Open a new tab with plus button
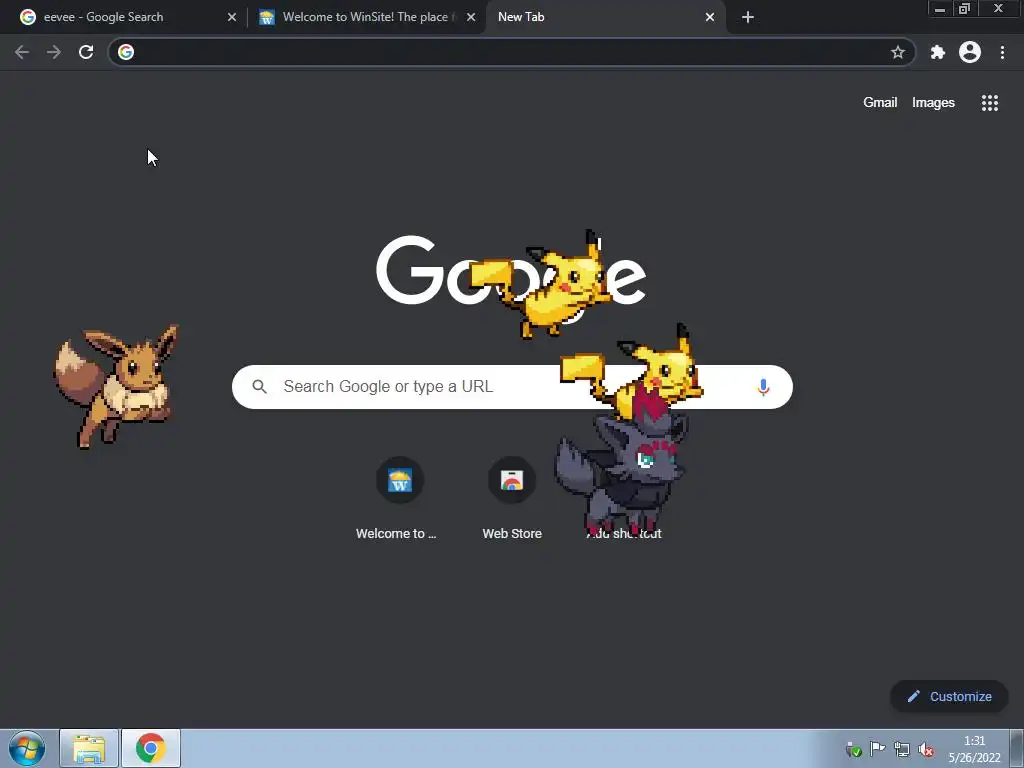The height and width of the screenshot is (768, 1024). pos(748,17)
